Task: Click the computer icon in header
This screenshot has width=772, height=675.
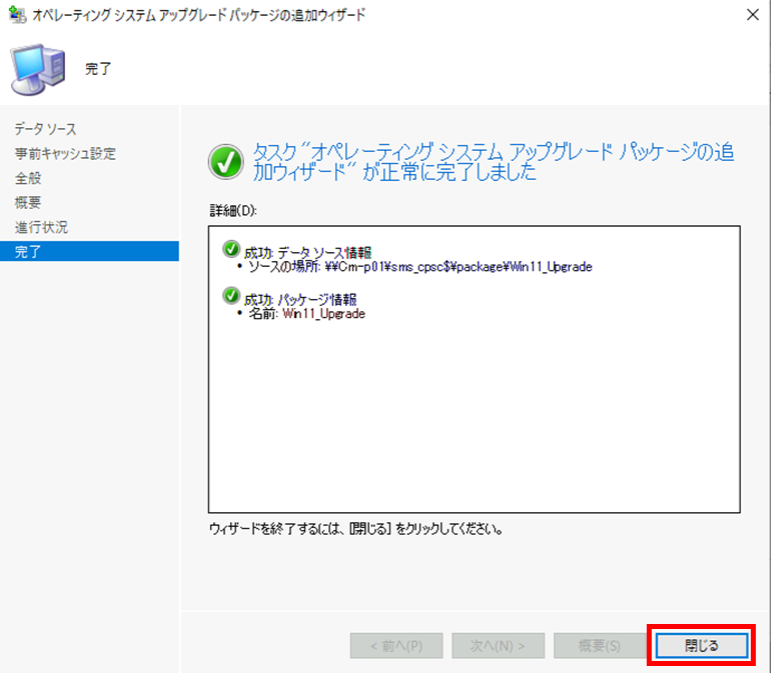Action: tap(38, 69)
